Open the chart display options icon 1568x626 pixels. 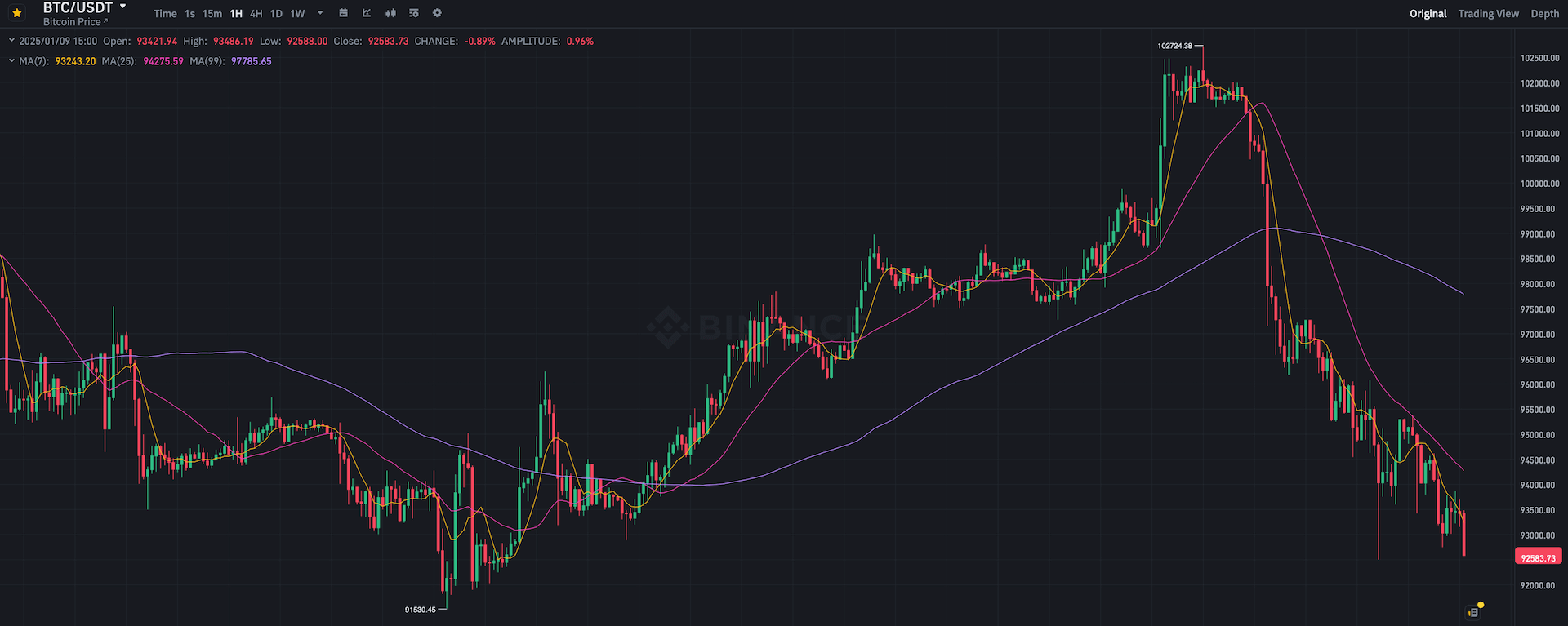coord(414,13)
